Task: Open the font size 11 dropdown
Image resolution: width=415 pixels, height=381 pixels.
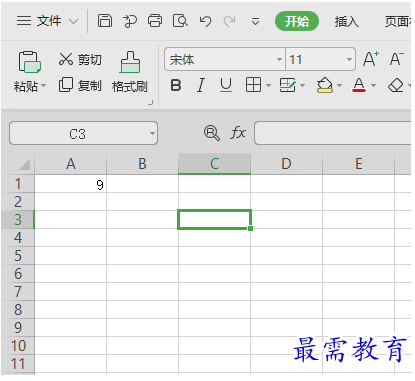Action: [349, 60]
